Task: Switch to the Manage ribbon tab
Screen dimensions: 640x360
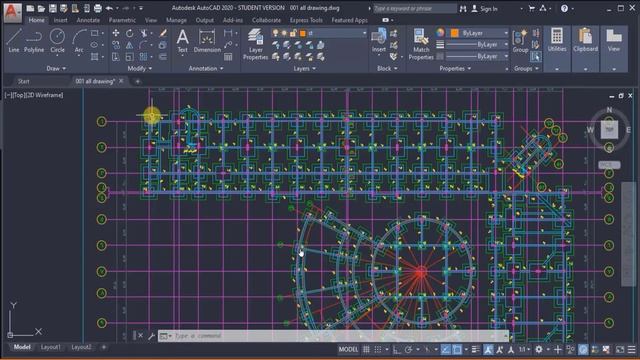Action: coord(176,20)
